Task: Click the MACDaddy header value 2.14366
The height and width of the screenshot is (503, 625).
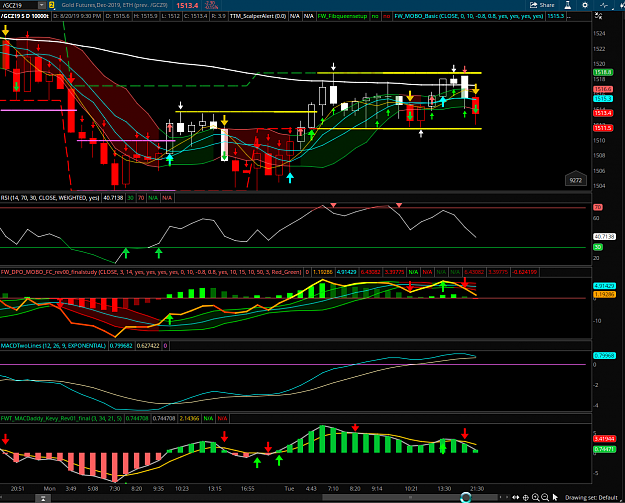Action: pos(189,419)
